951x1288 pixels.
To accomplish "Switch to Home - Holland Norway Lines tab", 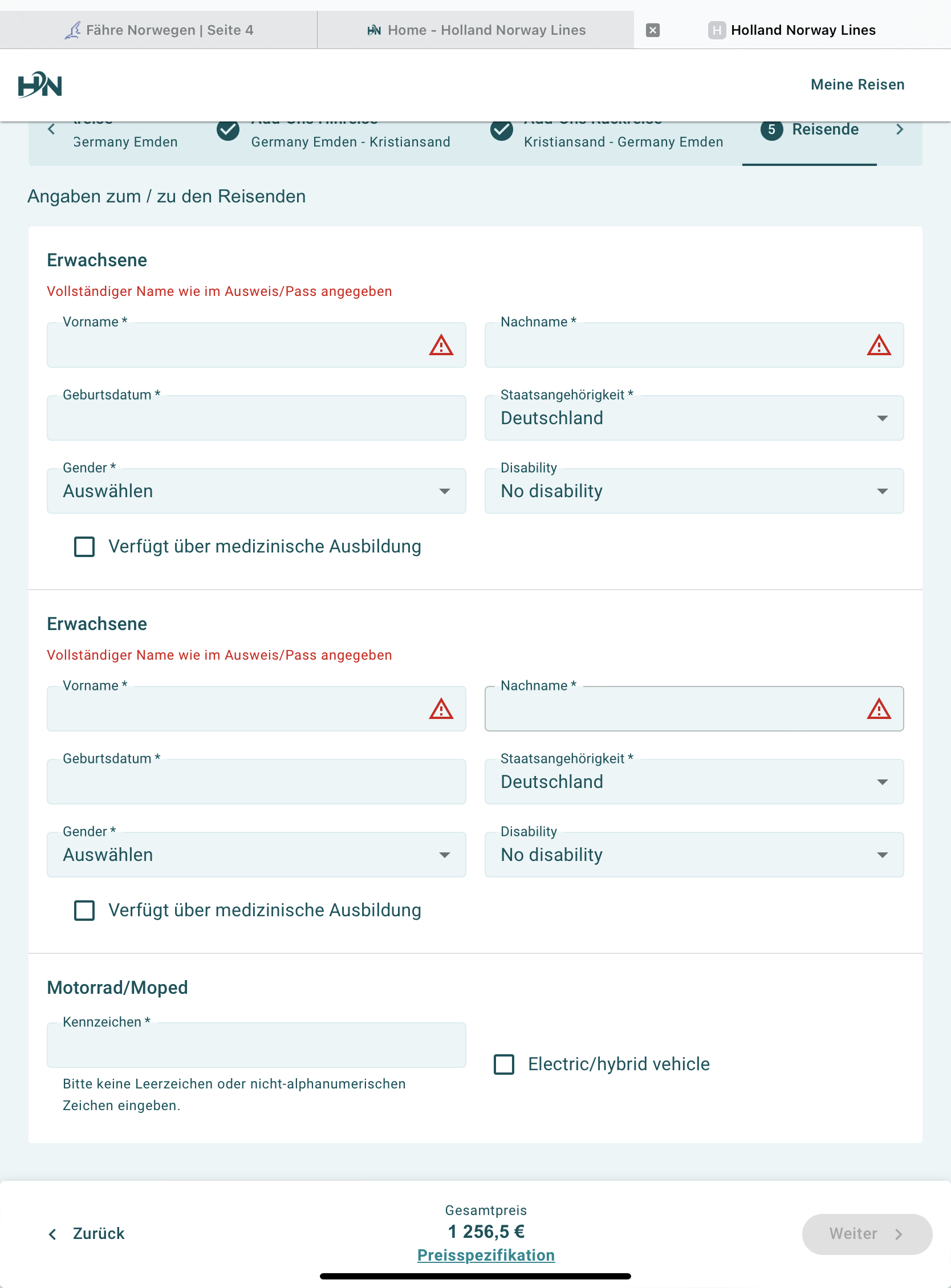I will [476, 30].
